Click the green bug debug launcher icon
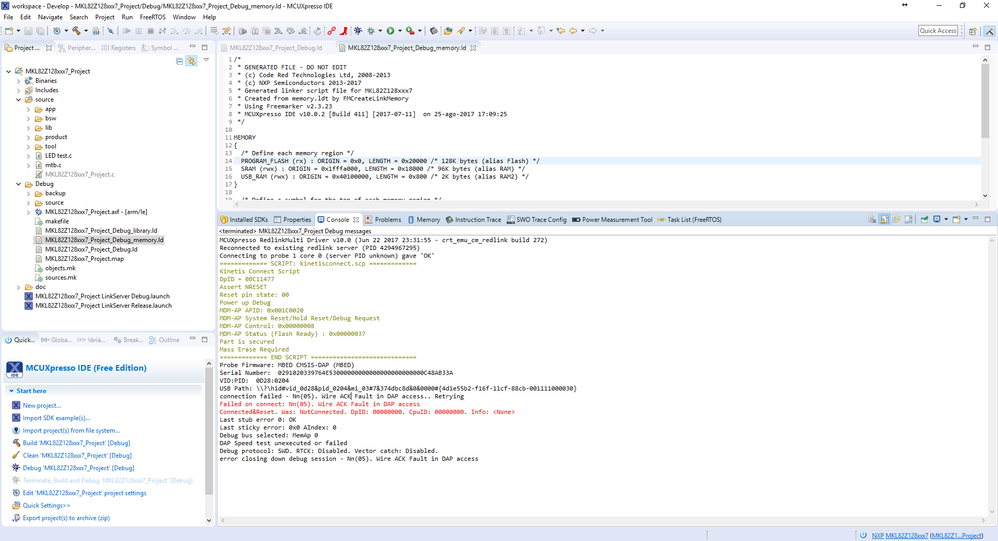 pyautogui.click(x=371, y=31)
